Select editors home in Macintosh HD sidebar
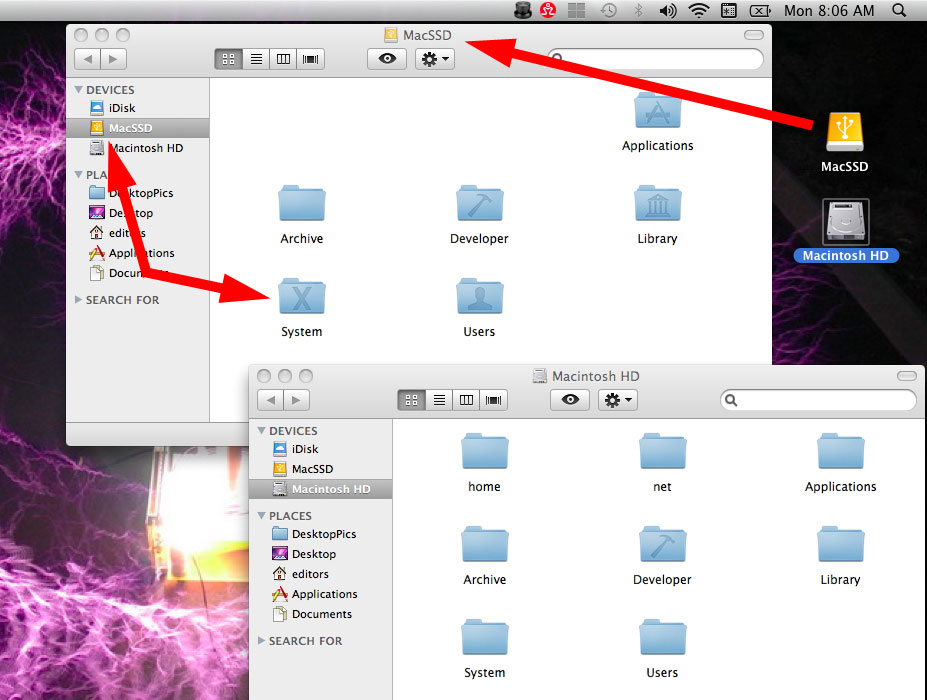 (x=320, y=575)
